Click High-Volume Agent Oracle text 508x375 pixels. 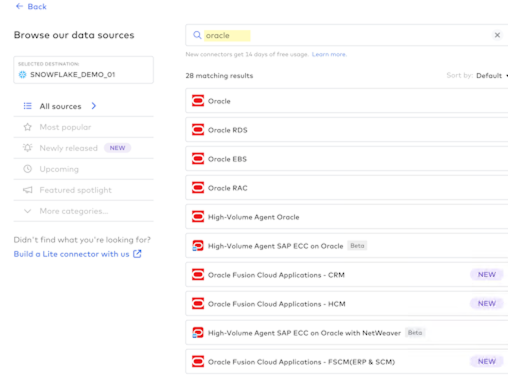tap(253, 217)
